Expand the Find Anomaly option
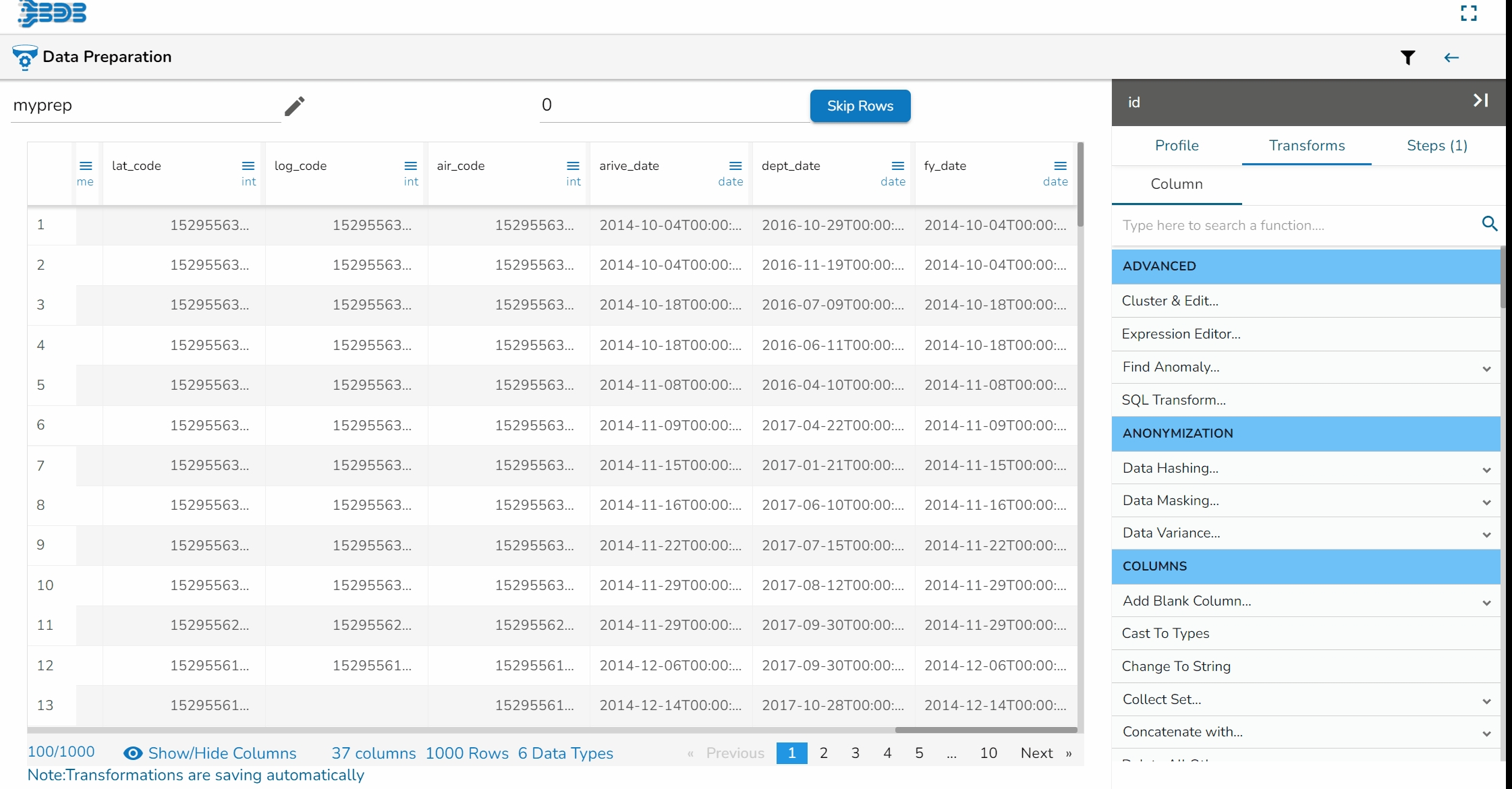This screenshot has width=1512, height=789. click(1486, 368)
